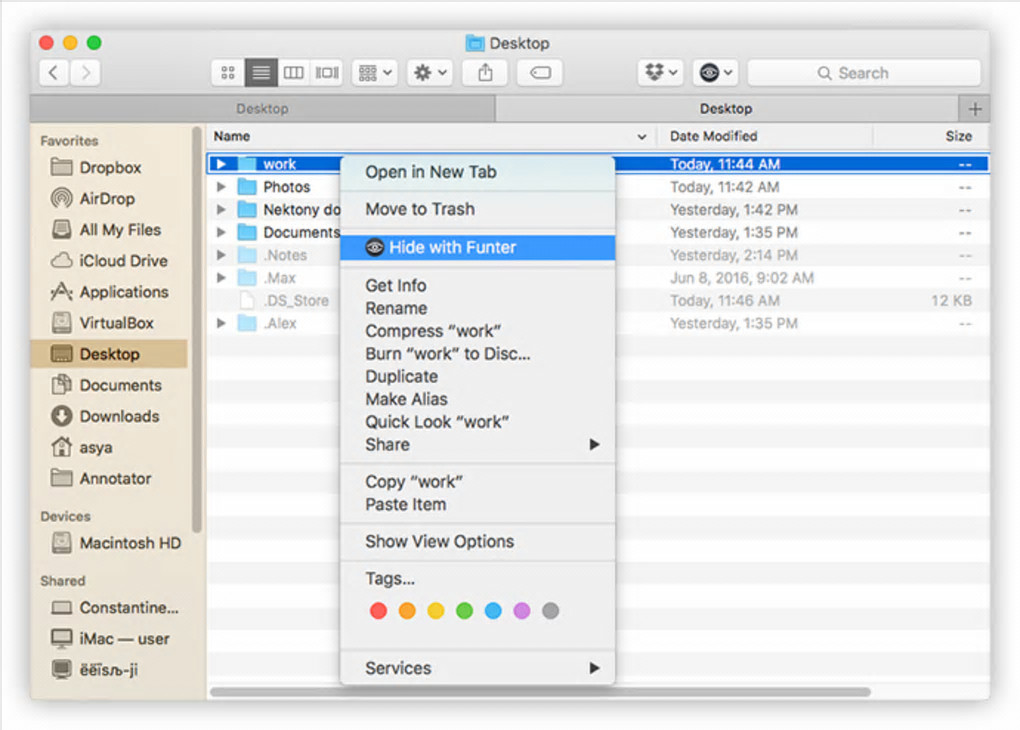Choose Hide with Funter

(x=477, y=247)
